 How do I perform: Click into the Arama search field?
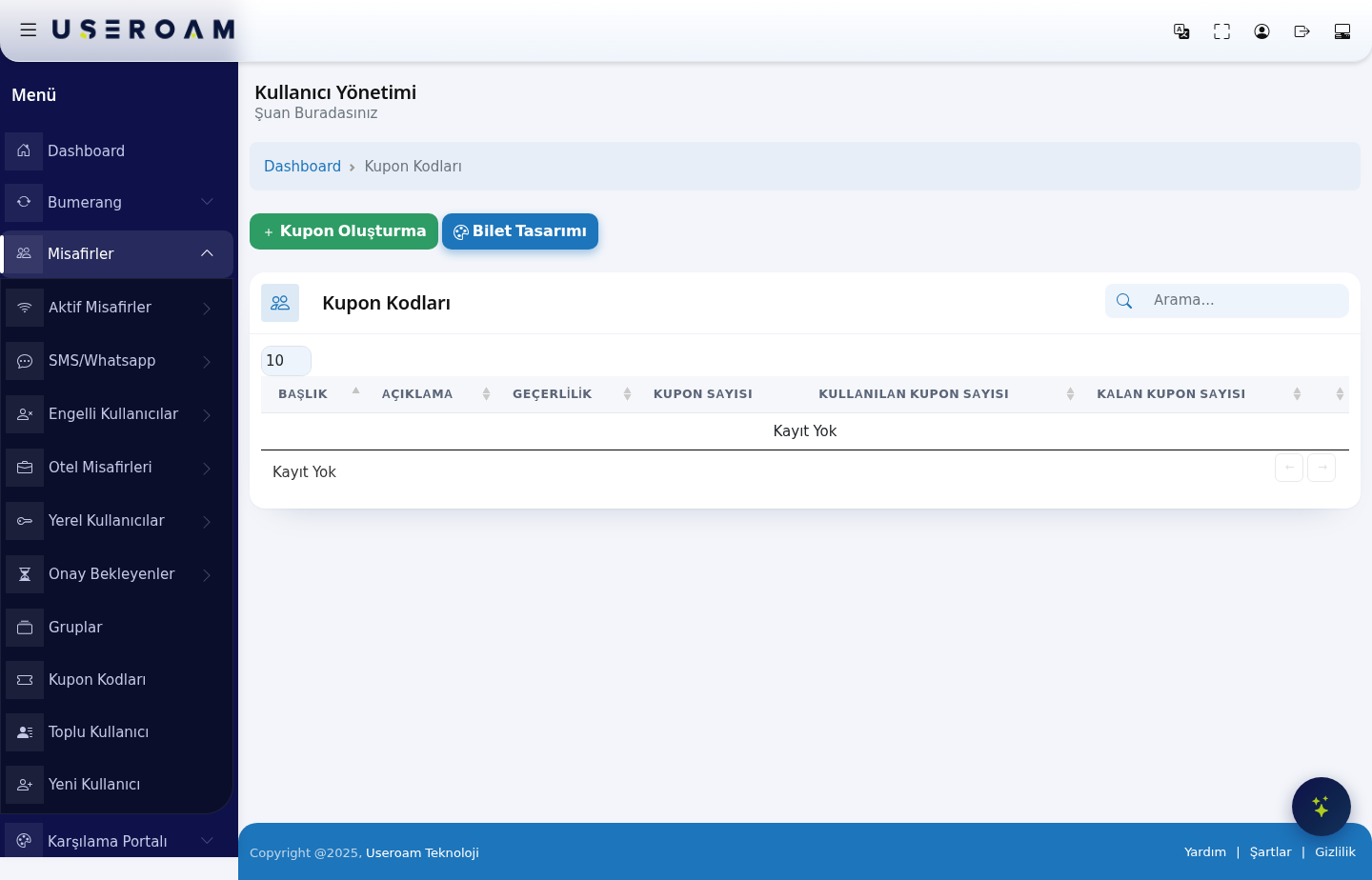(1246, 300)
